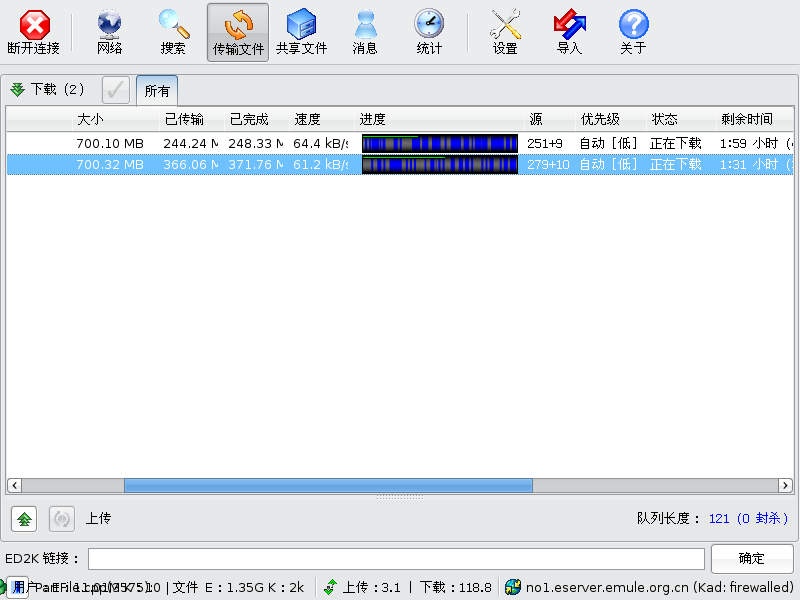Sort by the 优先级 column header
Viewport: 800px width, 600px height.
click(611, 119)
